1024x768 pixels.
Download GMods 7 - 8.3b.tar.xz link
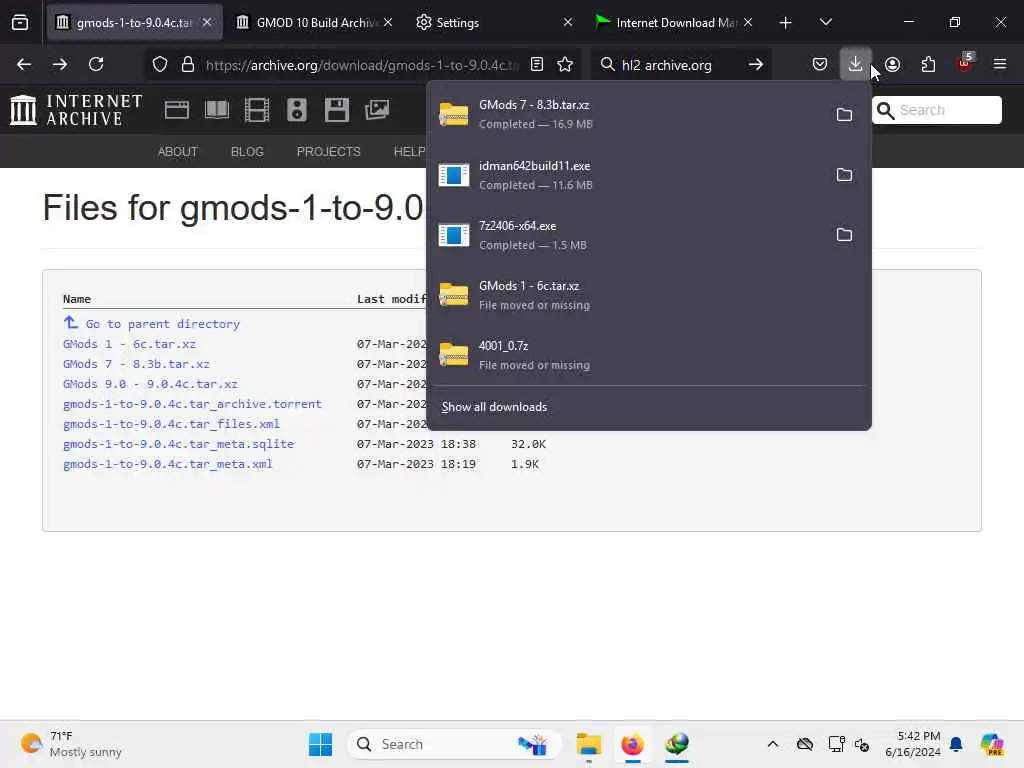pyautogui.click(x=136, y=364)
